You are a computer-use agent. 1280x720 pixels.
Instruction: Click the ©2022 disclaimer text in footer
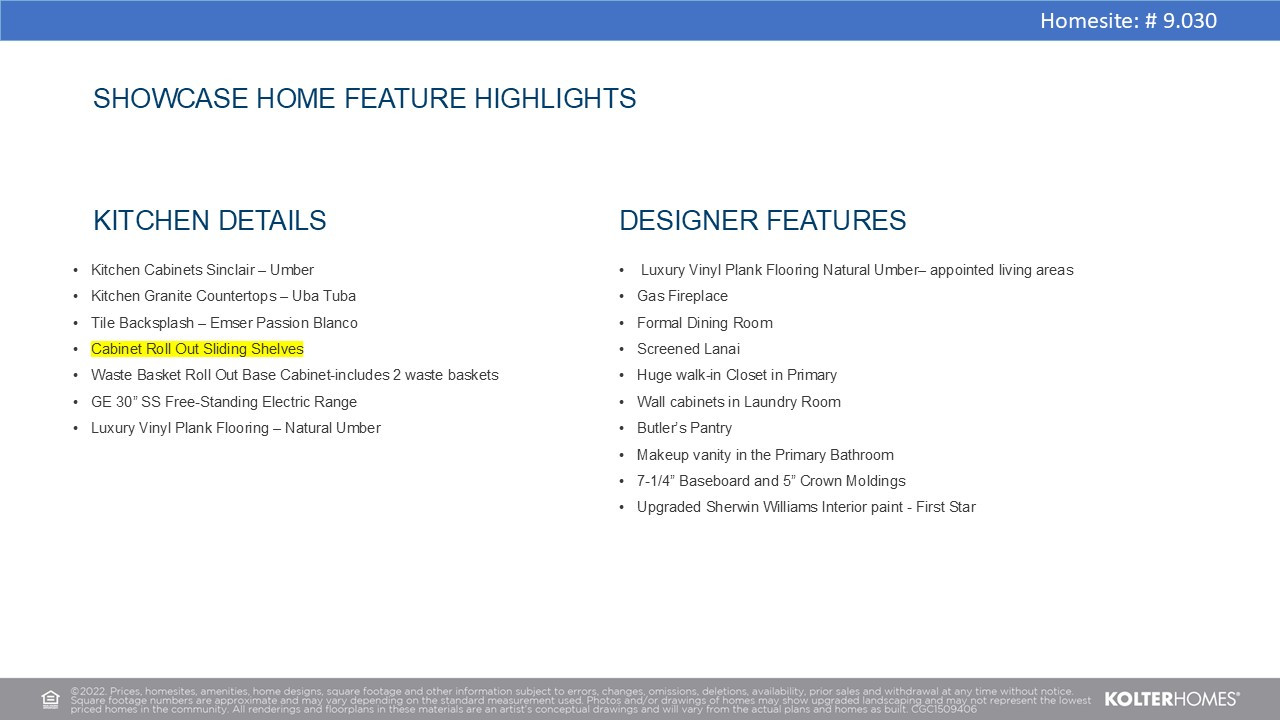tap(580, 700)
